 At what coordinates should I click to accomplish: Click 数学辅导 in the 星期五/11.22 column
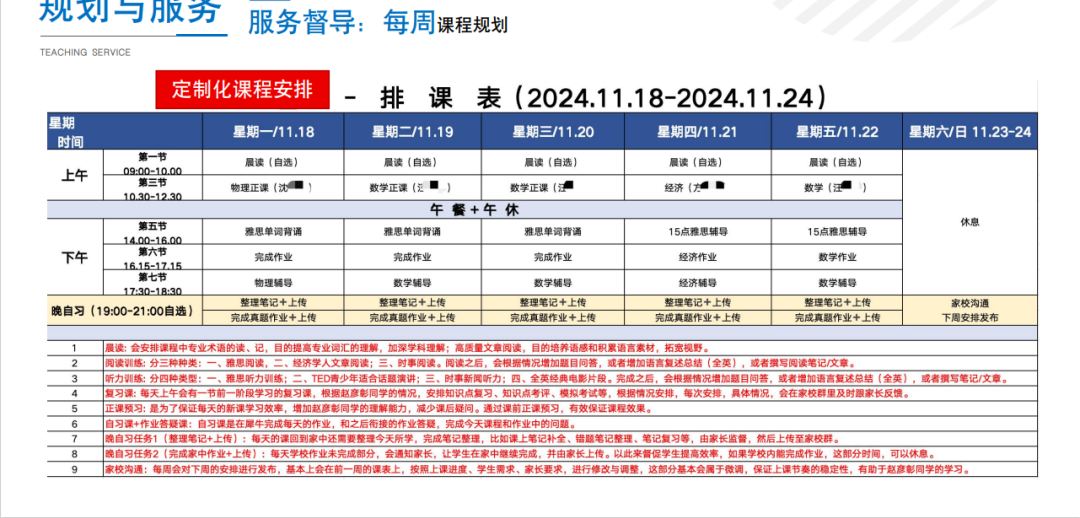pyautogui.click(x=836, y=282)
